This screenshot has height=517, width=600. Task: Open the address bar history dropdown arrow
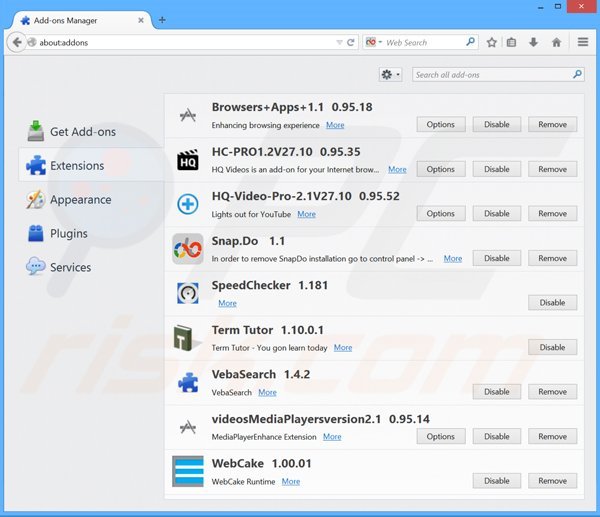click(x=339, y=42)
